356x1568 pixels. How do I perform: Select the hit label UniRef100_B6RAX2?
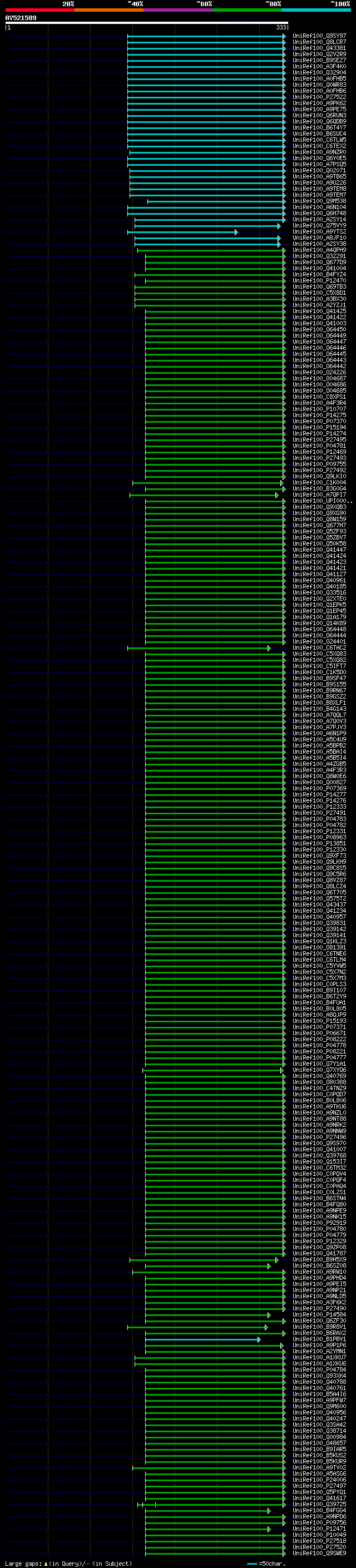click(319, 1333)
